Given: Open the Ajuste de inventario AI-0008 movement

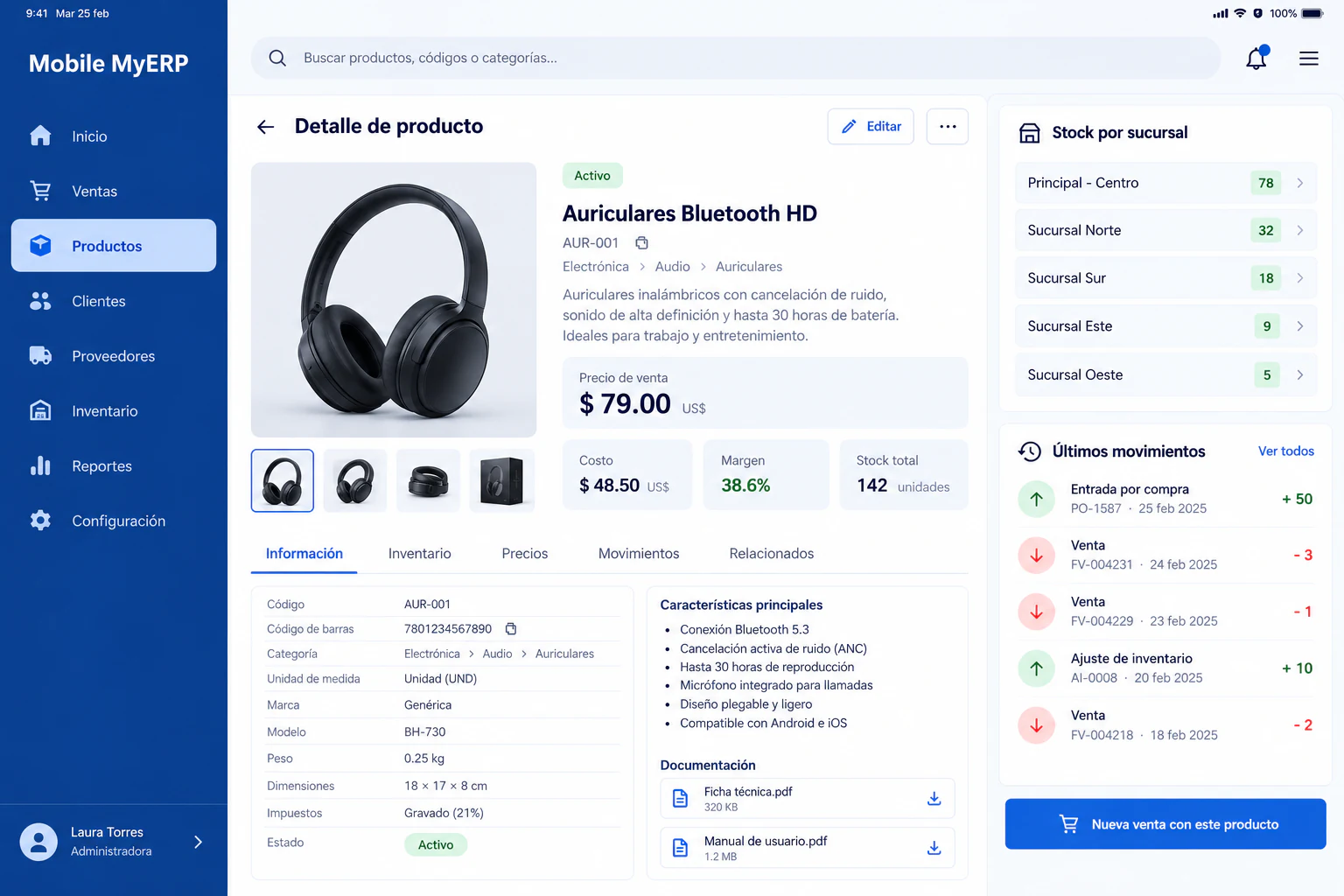Looking at the screenshot, I should tap(1165, 668).
